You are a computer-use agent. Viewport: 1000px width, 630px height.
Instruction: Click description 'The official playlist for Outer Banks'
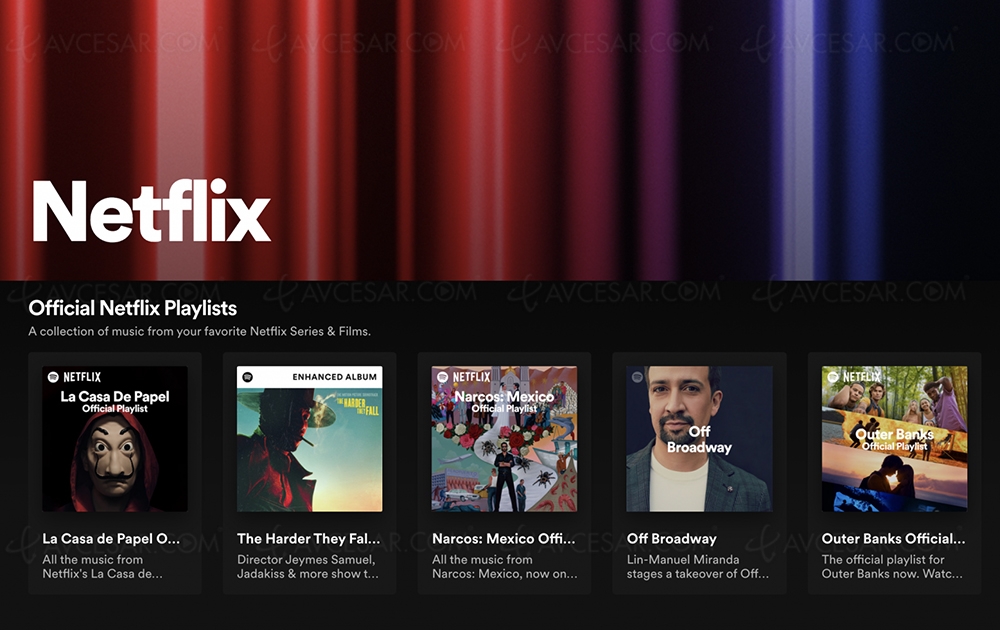point(892,567)
